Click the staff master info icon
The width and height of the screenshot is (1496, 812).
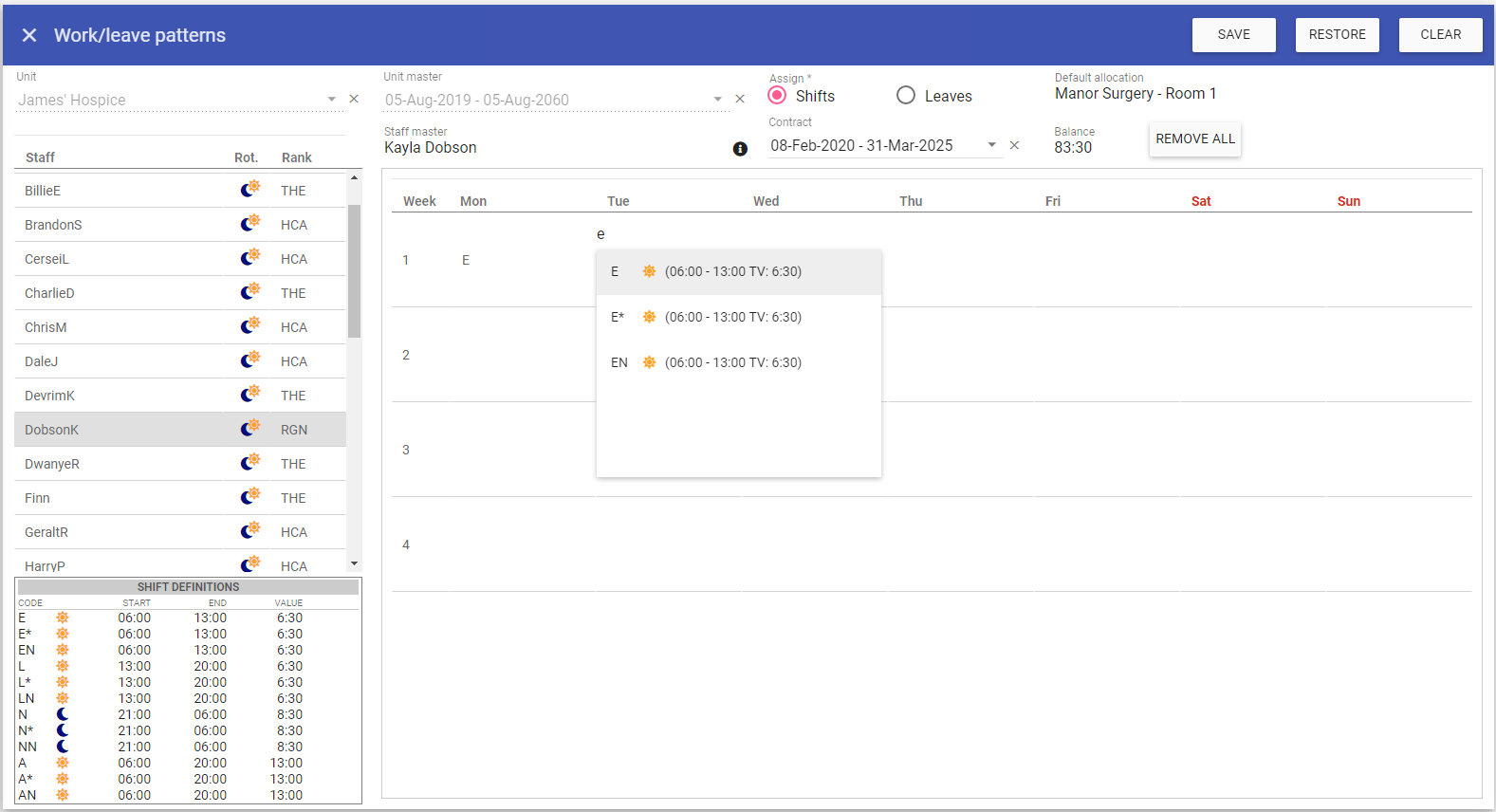point(740,149)
